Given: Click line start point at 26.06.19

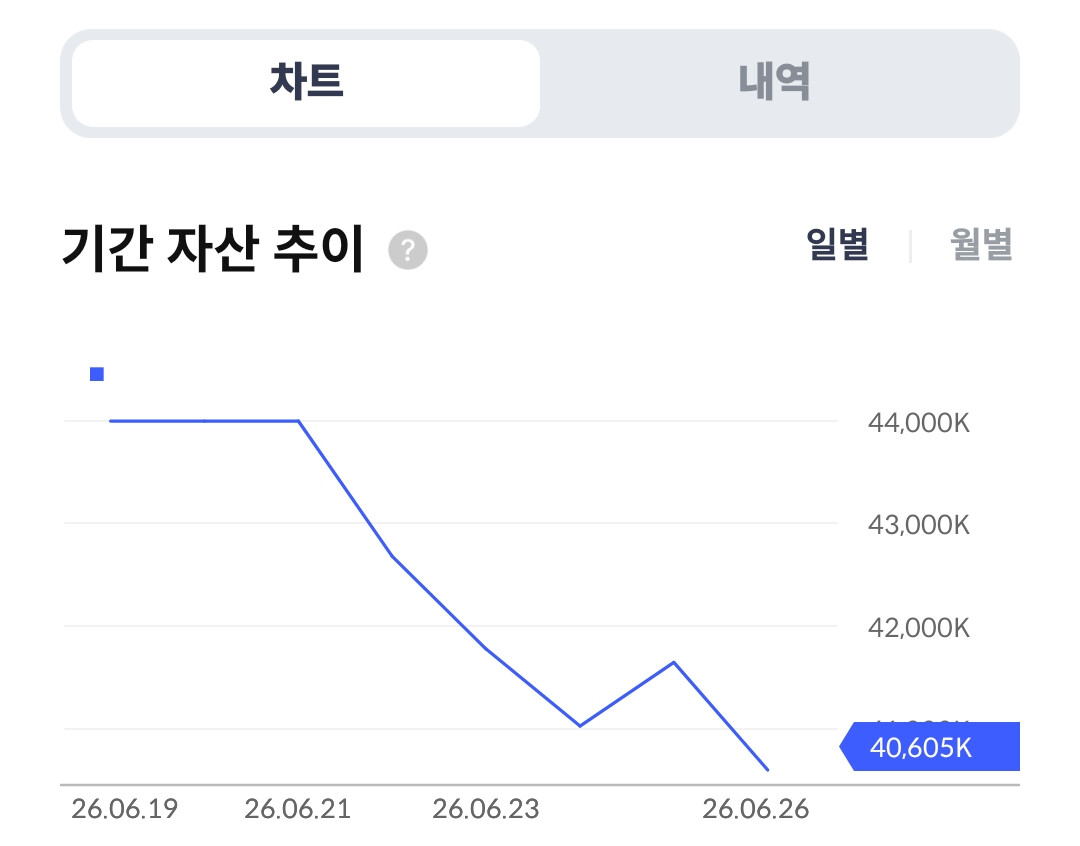Looking at the screenshot, I should (x=111, y=420).
